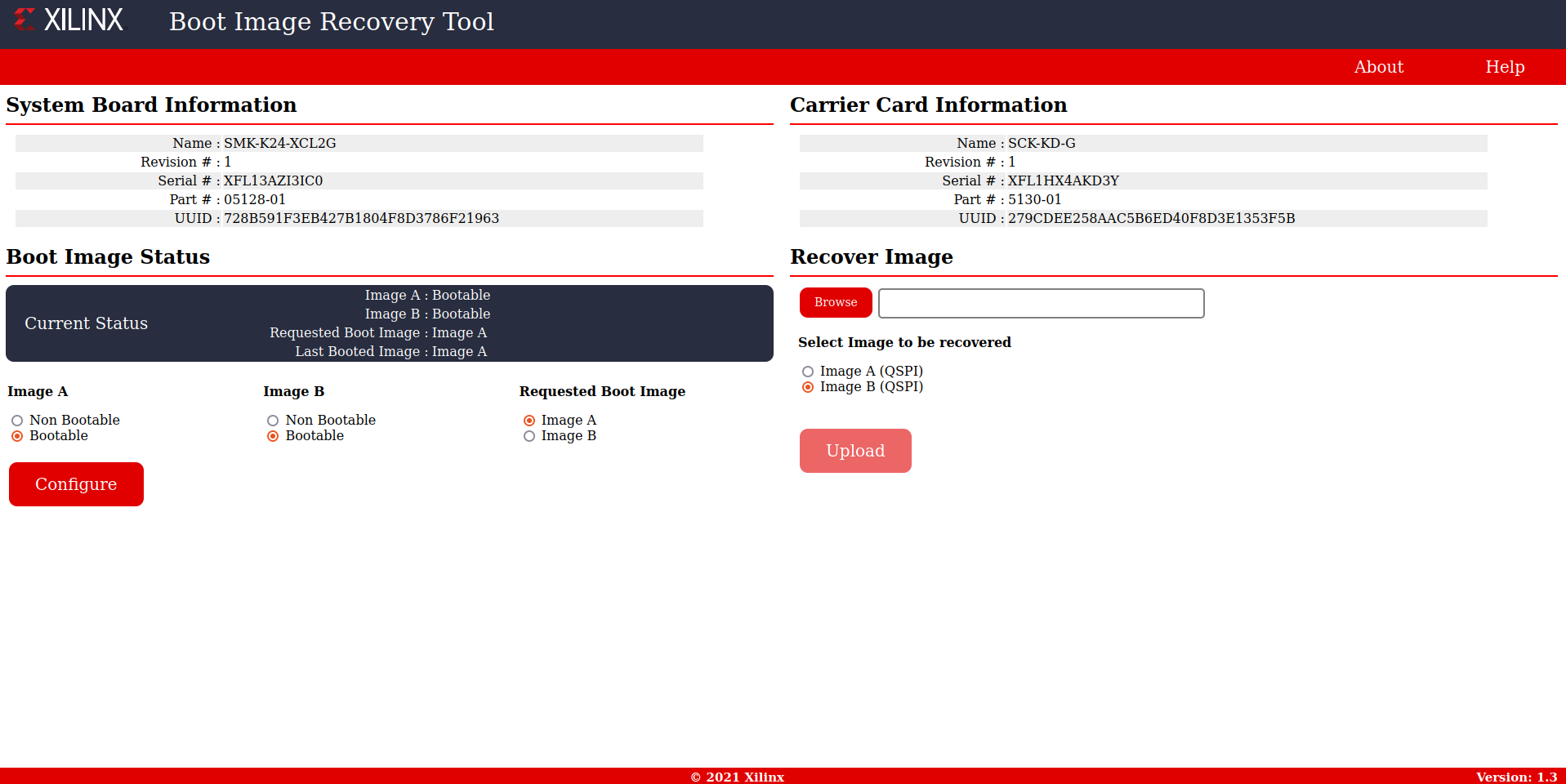The height and width of the screenshot is (784, 1566).
Task: Click 'Requested Boot Image : Image A' status
Action: tap(378, 332)
